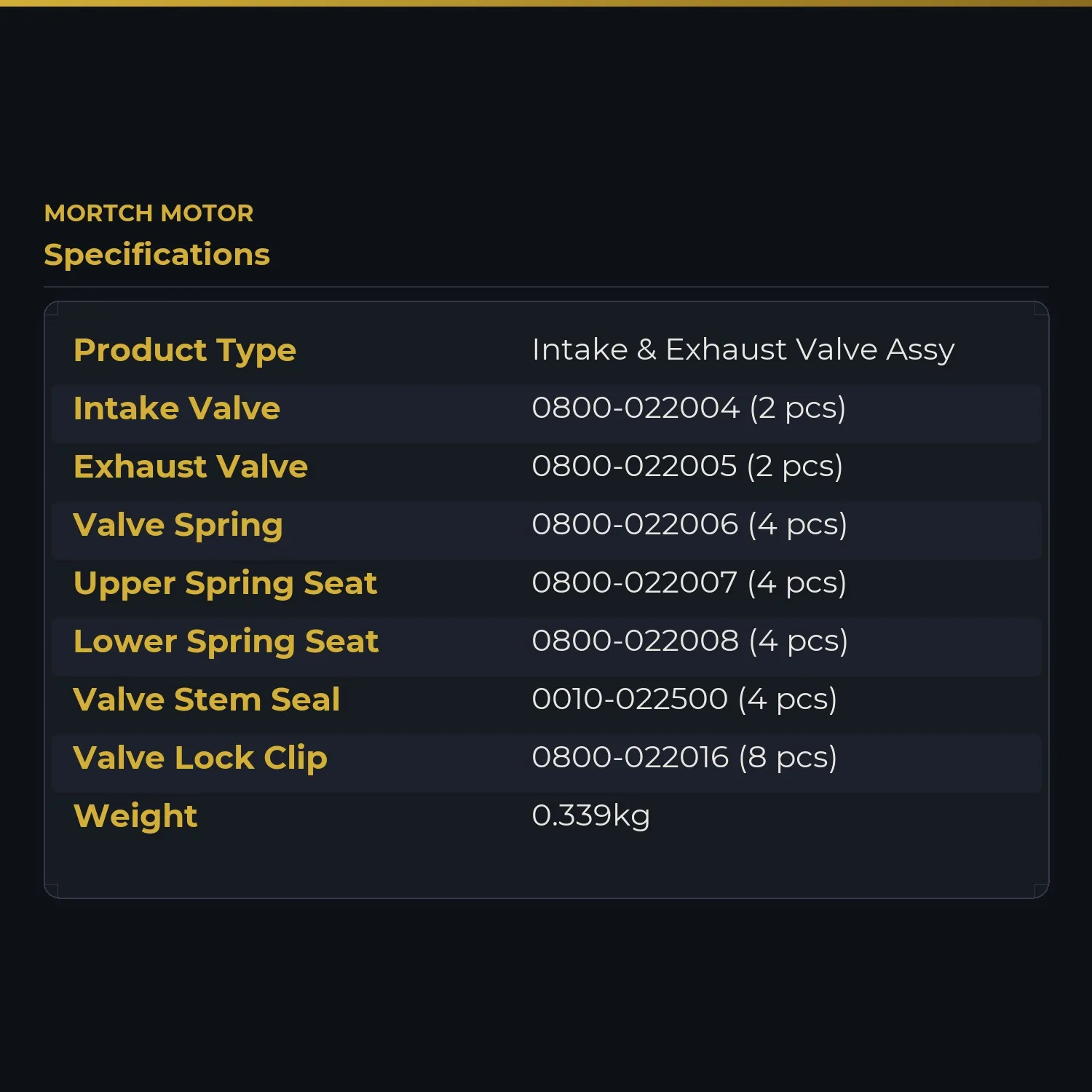Click the Weight row label
The width and height of the screenshot is (1092, 1092).
tap(135, 817)
